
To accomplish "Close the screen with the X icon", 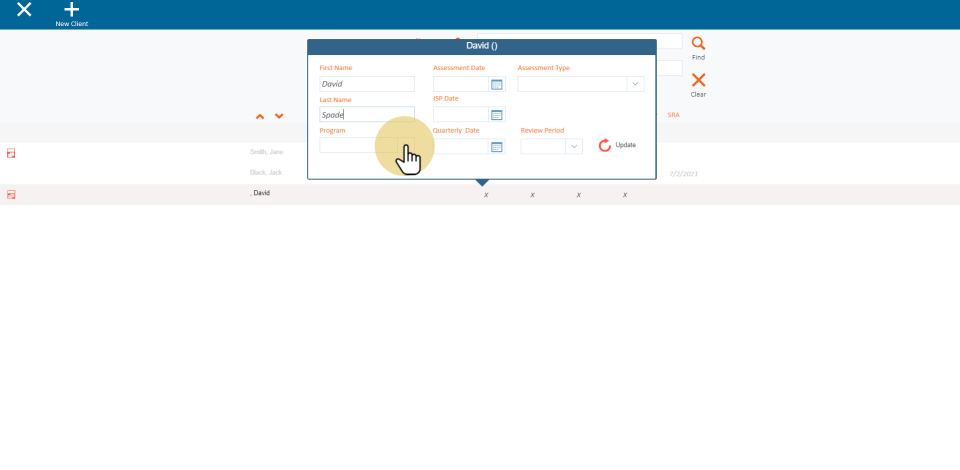I will tap(24, 10).
